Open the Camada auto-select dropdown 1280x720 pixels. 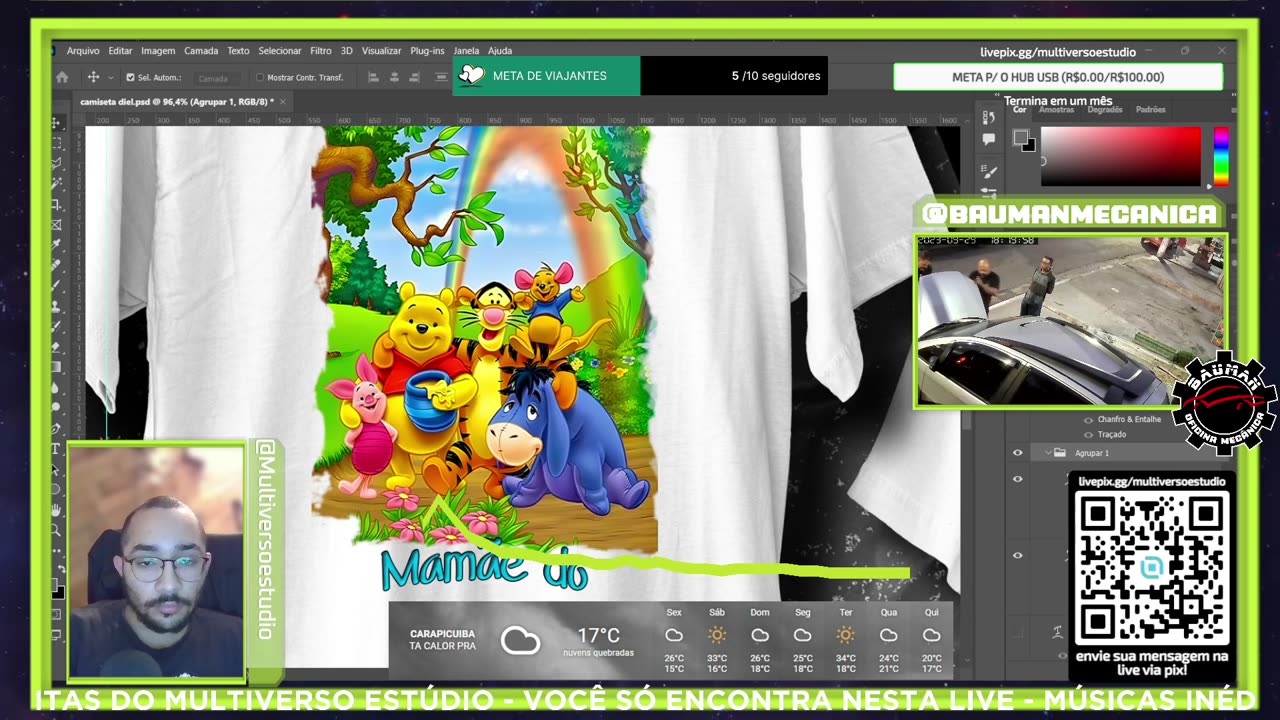coord(217,78)
